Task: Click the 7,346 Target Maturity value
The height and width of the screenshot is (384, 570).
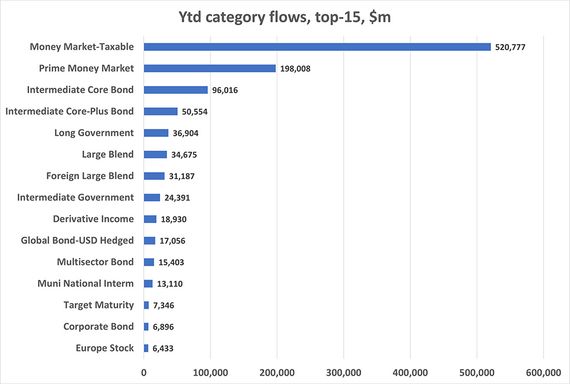Action: point(164,305)
